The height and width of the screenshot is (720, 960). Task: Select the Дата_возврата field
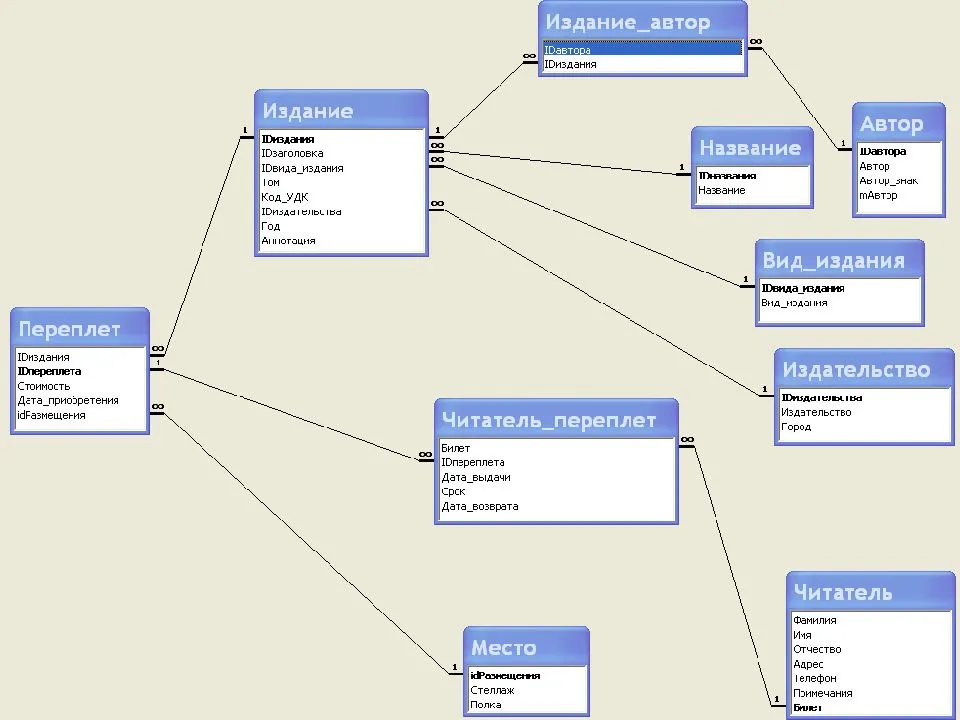point(557,506)
